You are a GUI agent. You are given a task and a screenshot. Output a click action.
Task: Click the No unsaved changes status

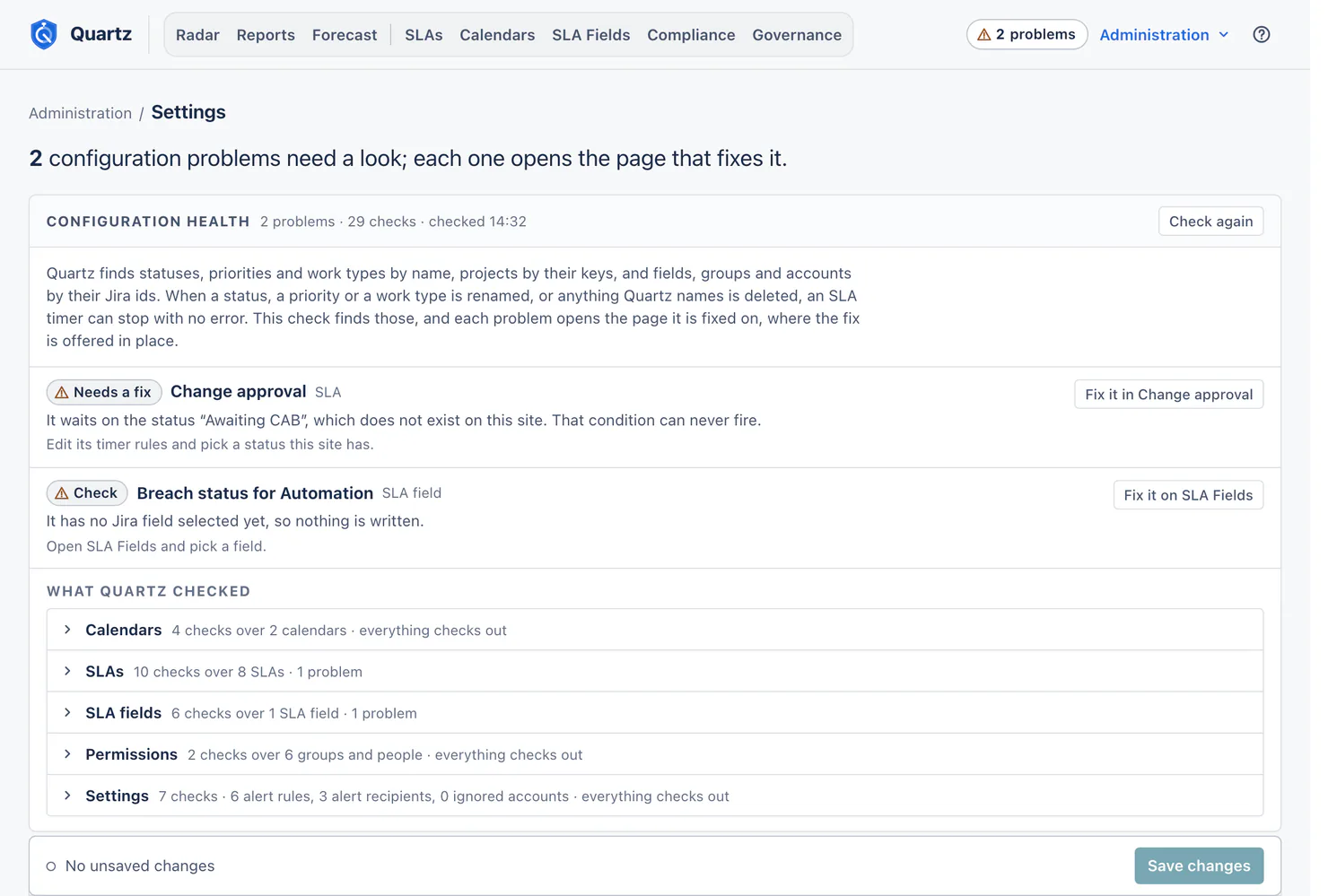(x=130, y=866)
